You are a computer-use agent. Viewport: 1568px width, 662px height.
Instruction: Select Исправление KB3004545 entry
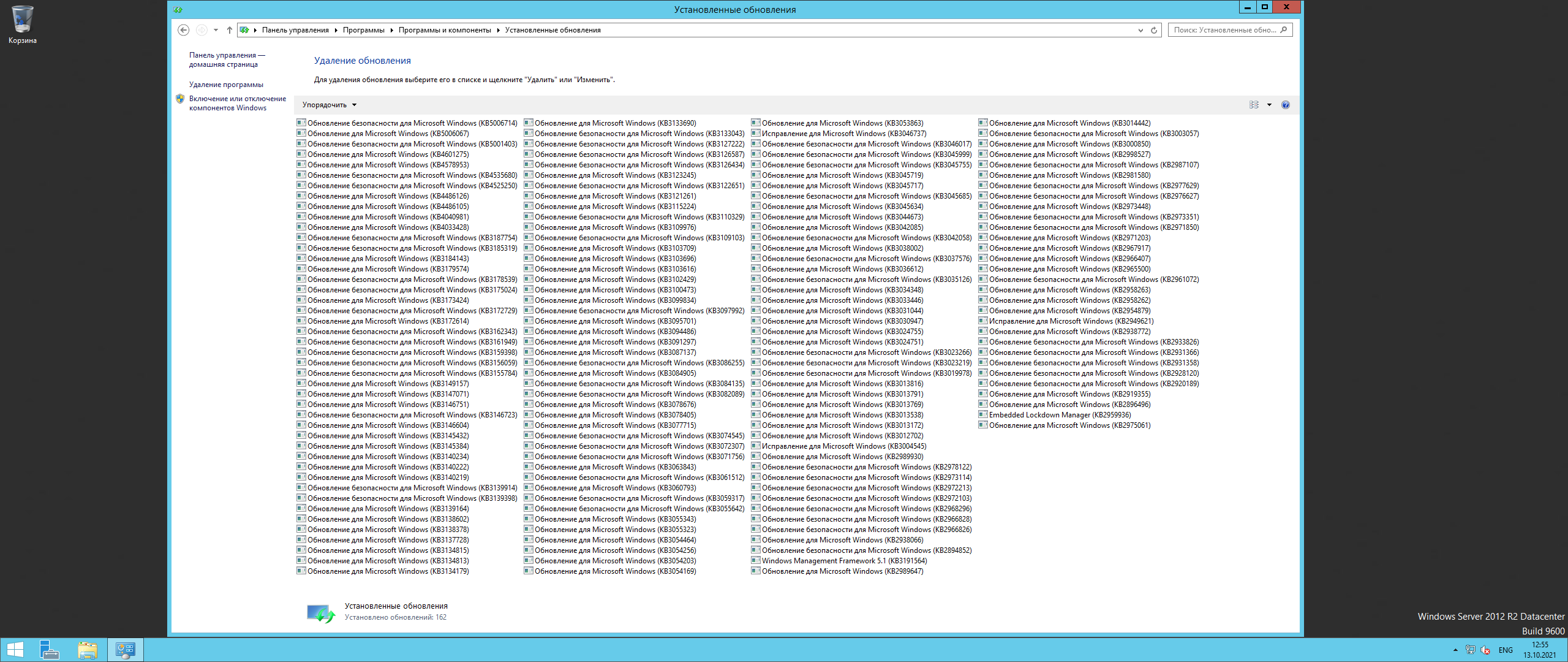coord(839,446)
